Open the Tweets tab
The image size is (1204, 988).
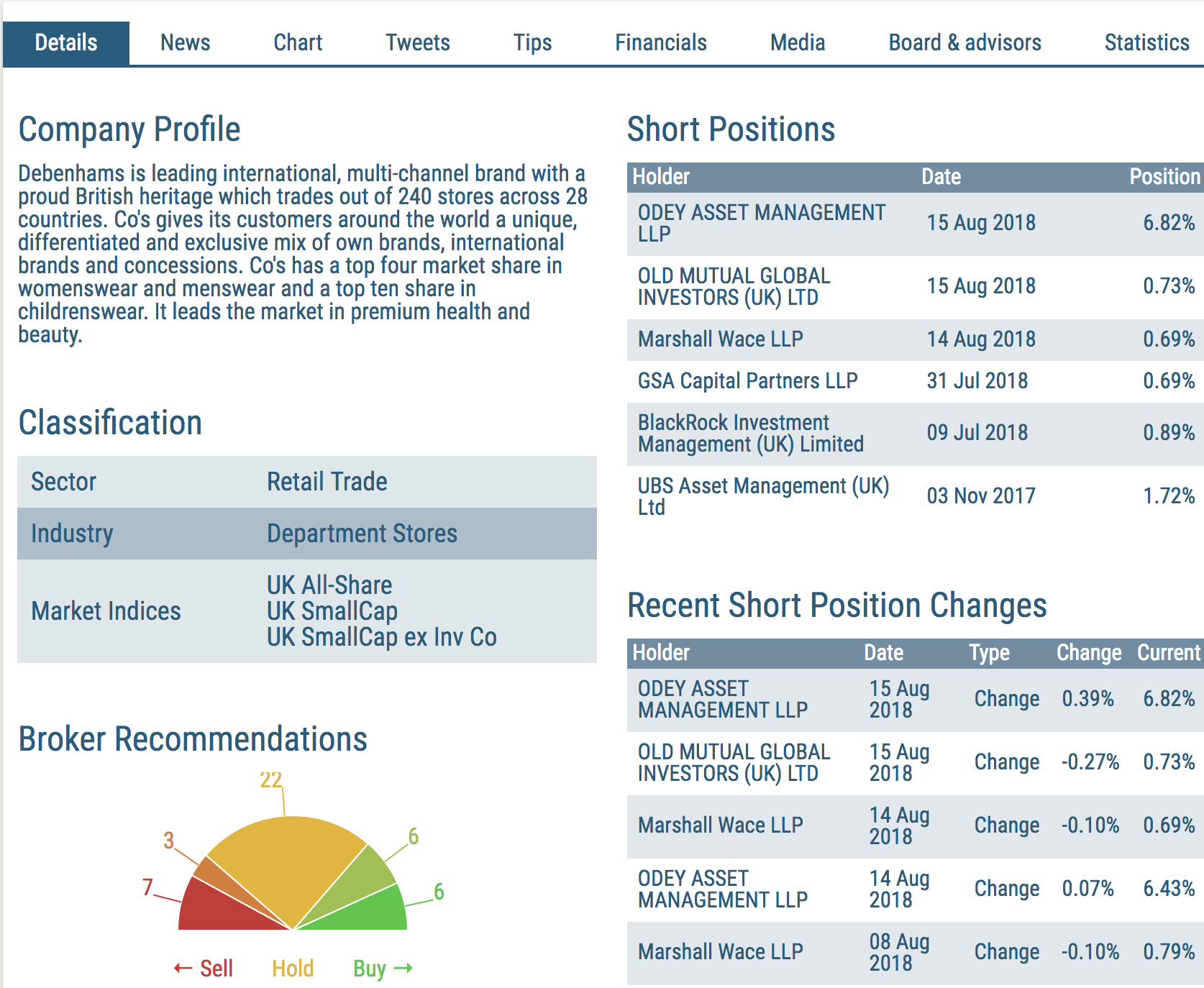coord(417,42)
